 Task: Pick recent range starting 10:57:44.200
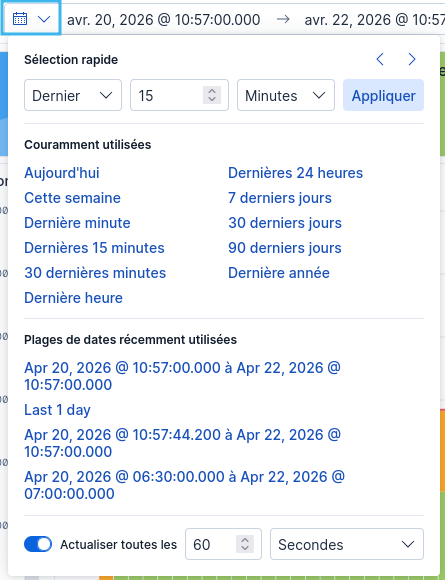(182, 443)
